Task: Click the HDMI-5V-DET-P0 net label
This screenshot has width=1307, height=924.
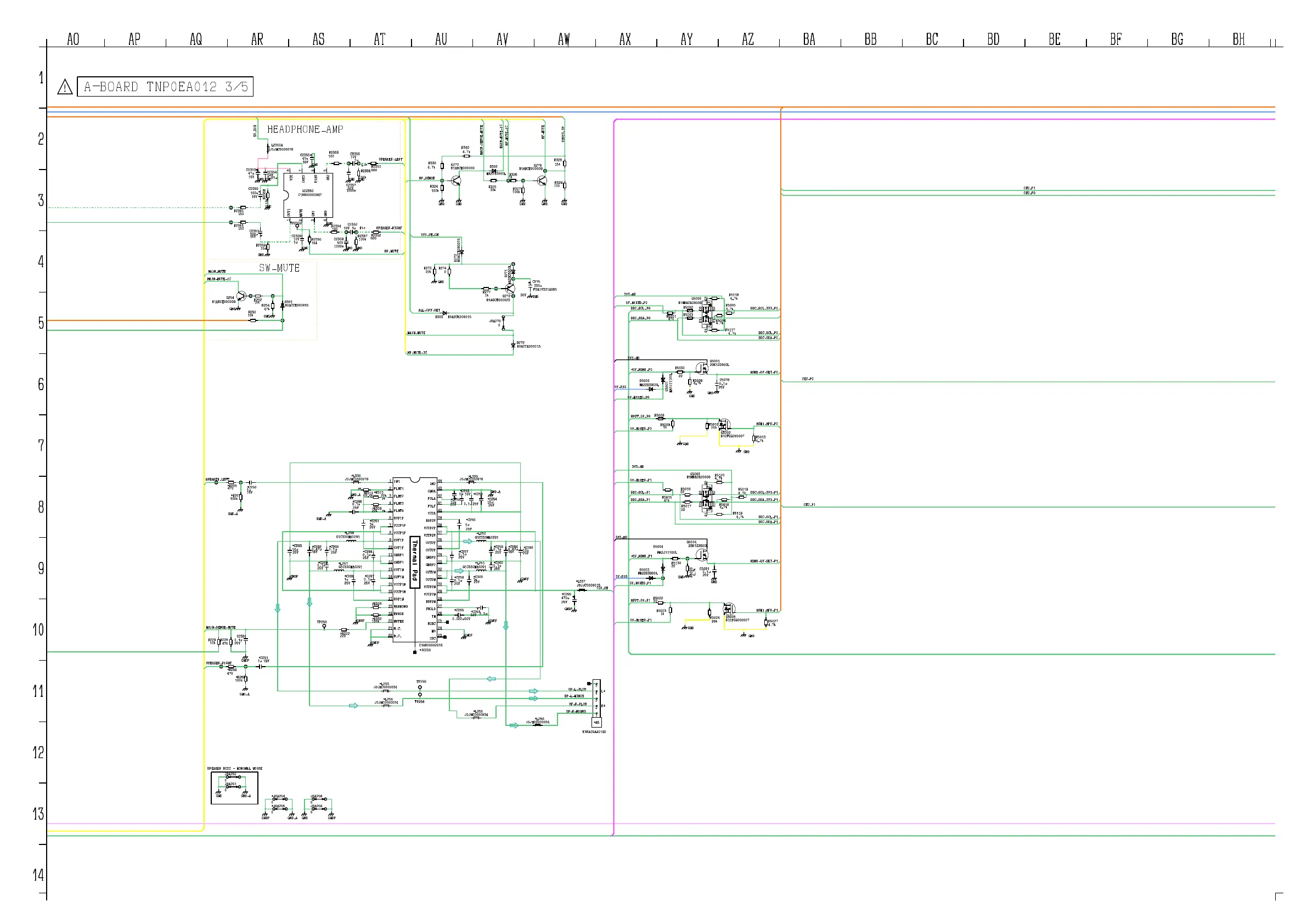Action: point(763,373)
